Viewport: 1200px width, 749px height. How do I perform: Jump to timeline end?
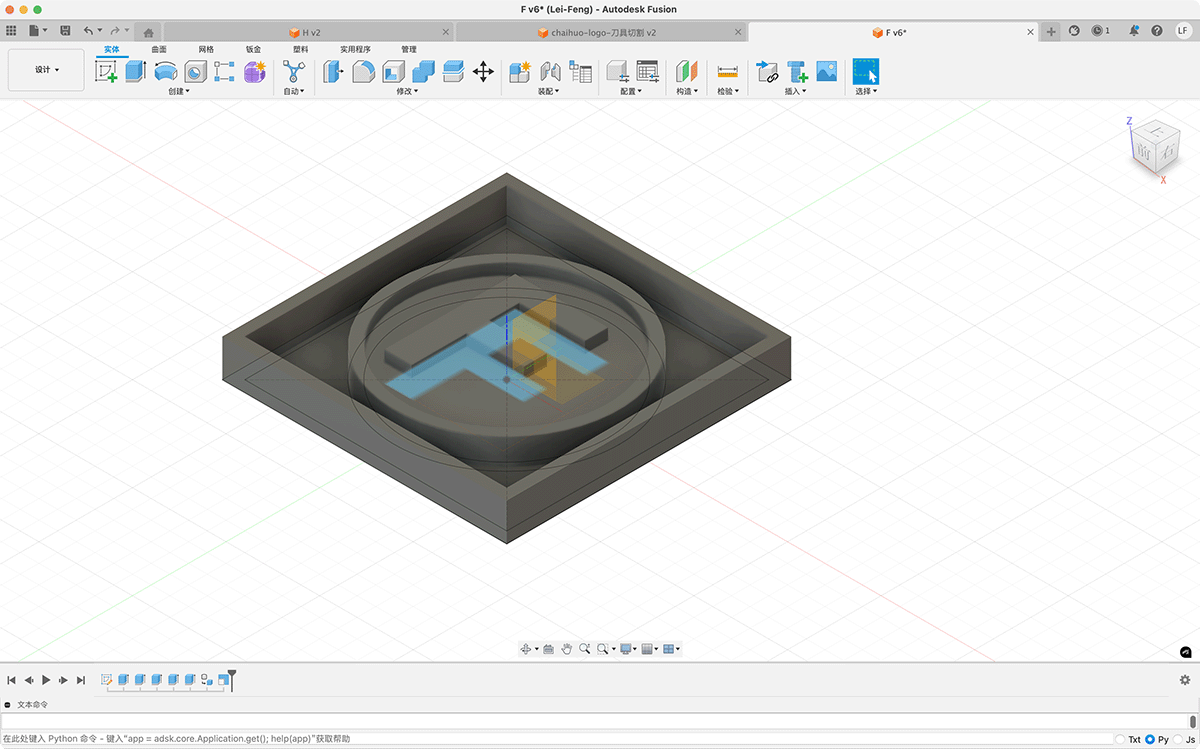tap(81, 680)
